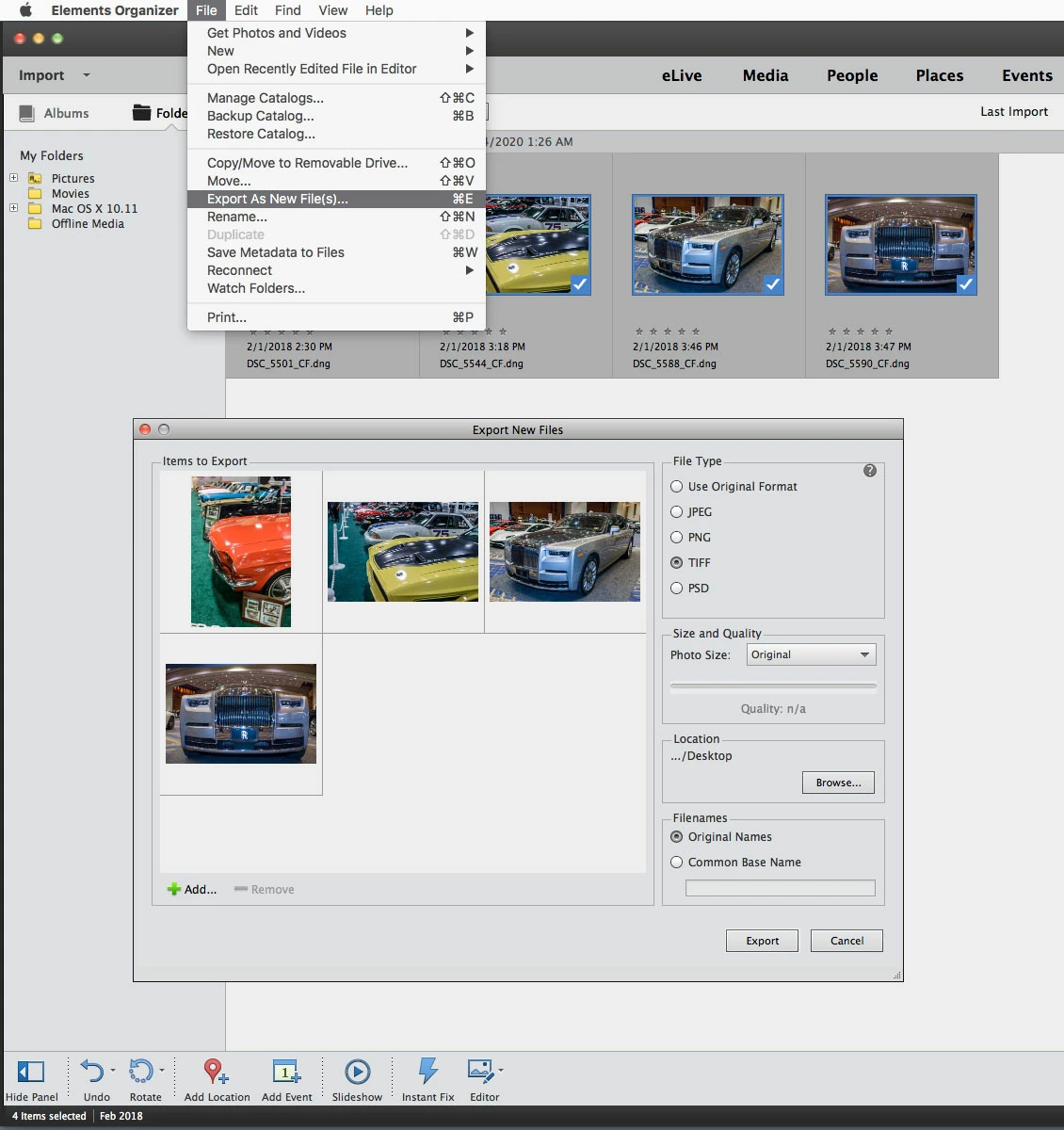Click the Hide Panel icon

(x=31, y=1072)
